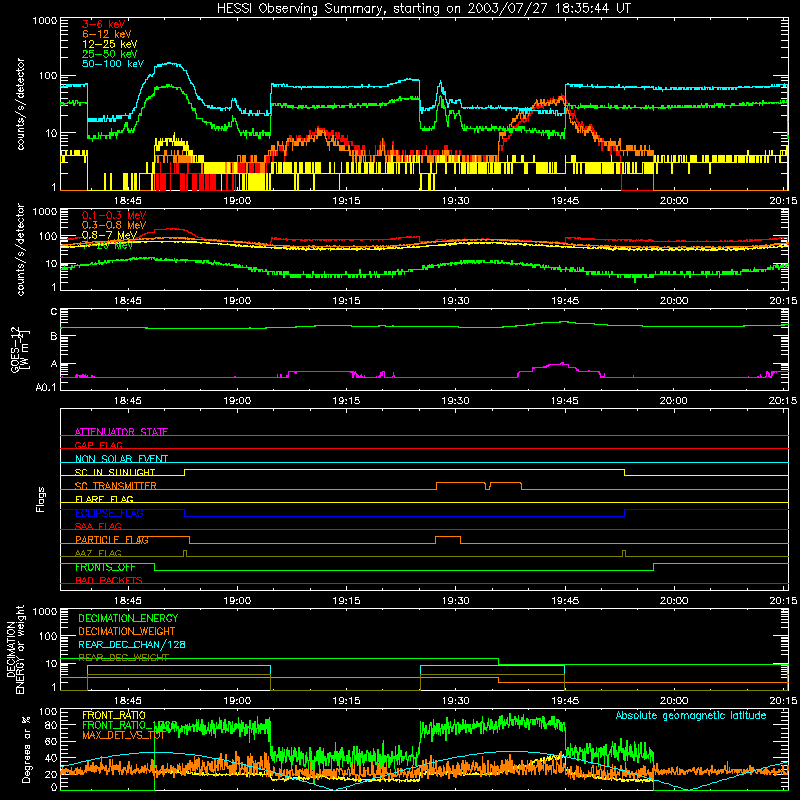This screenshot has height=800, width=800.
Task: Click 20:15 tick under the decimation panel
Action: pos(783,701)
